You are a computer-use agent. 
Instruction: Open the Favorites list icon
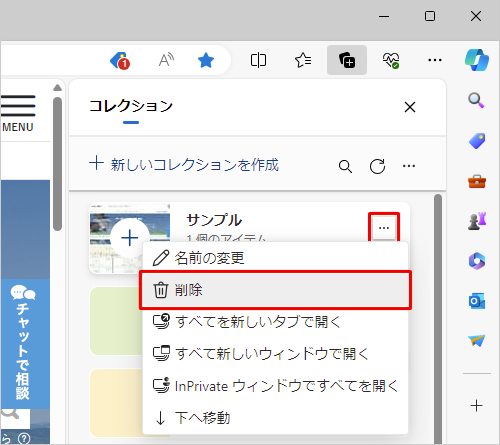[x=303, y=60]
